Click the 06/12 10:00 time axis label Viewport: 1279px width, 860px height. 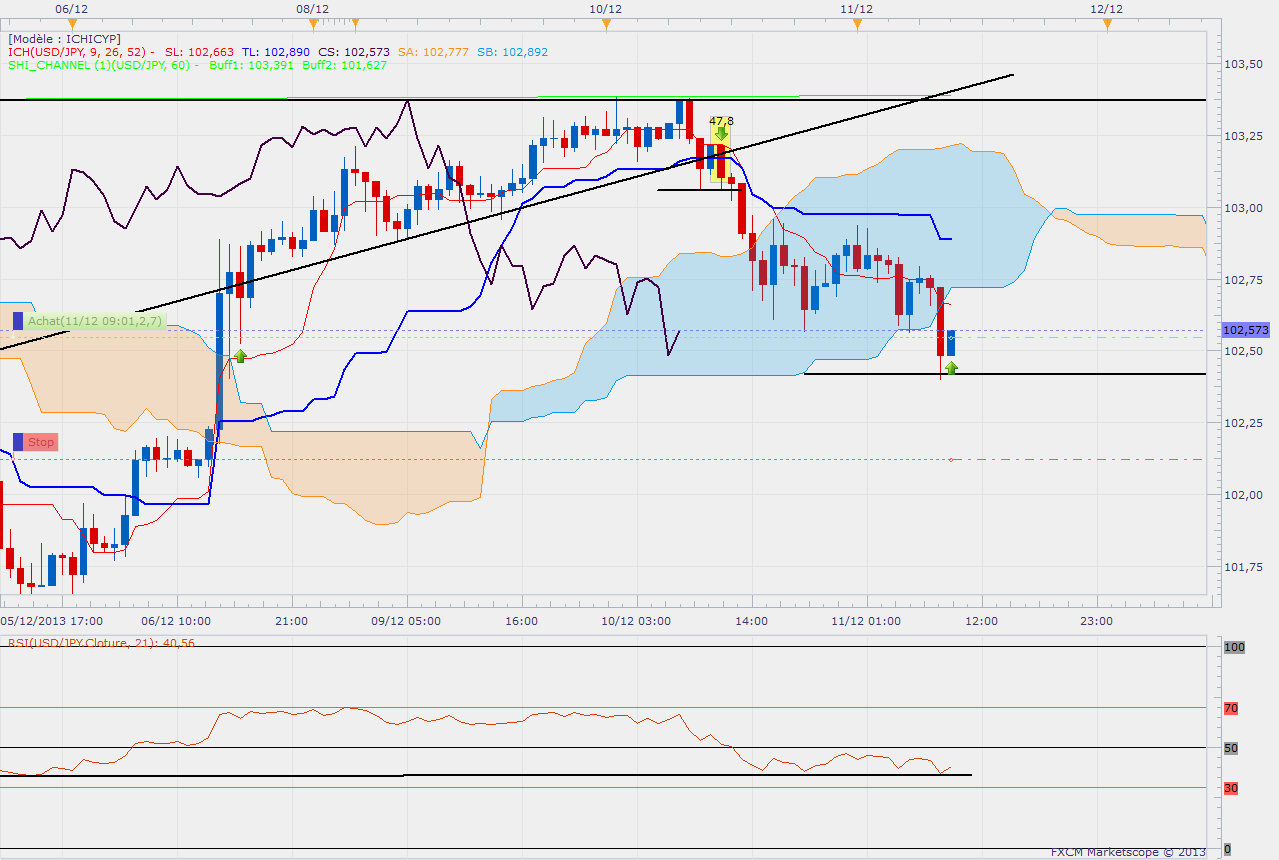tap(175, 620)
